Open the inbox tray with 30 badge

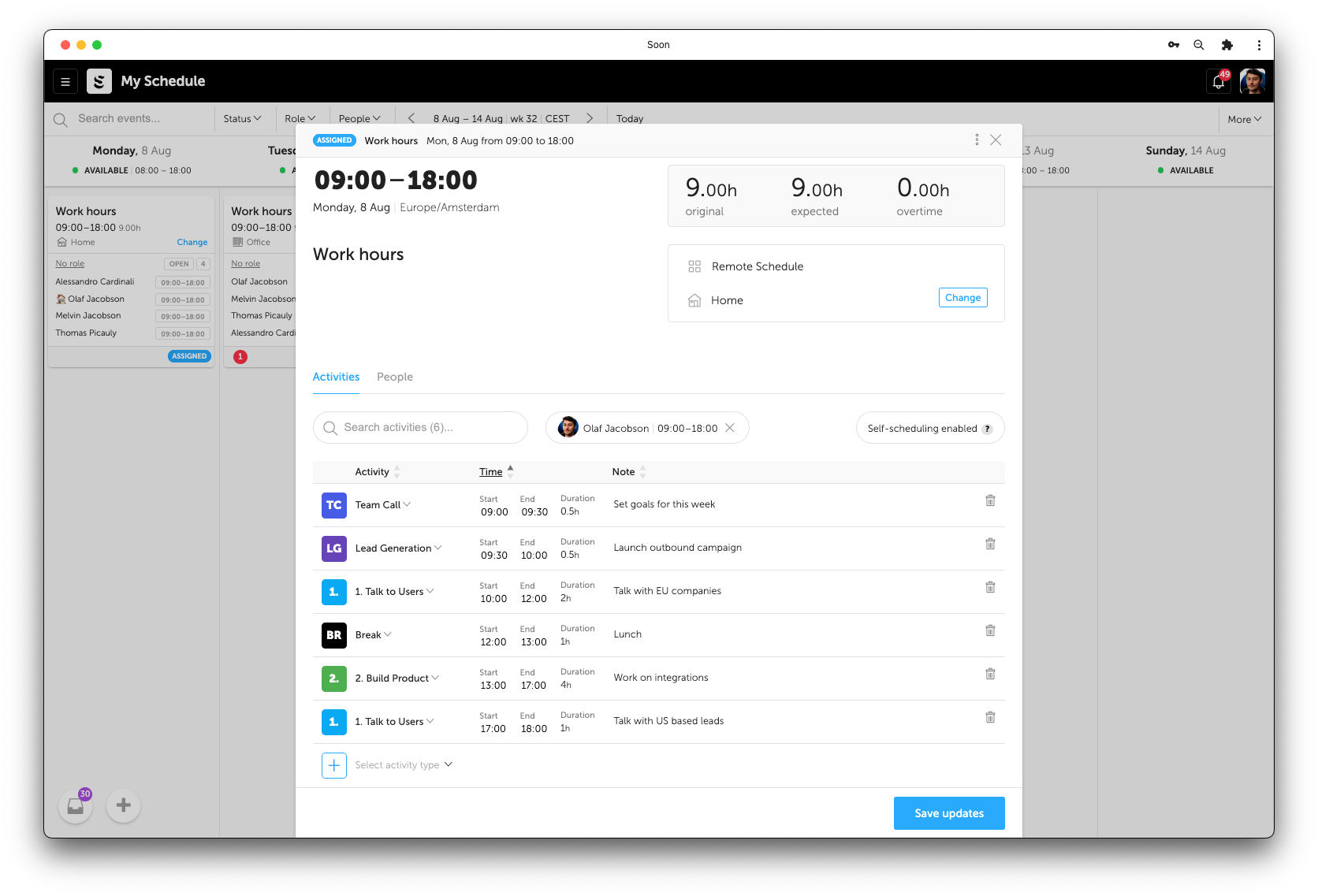pos(76,805)
